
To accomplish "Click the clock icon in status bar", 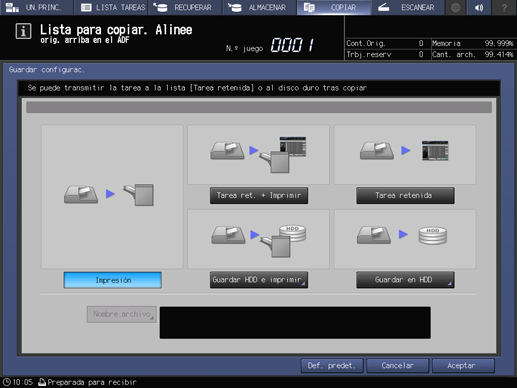I will [x=7, y=382].
